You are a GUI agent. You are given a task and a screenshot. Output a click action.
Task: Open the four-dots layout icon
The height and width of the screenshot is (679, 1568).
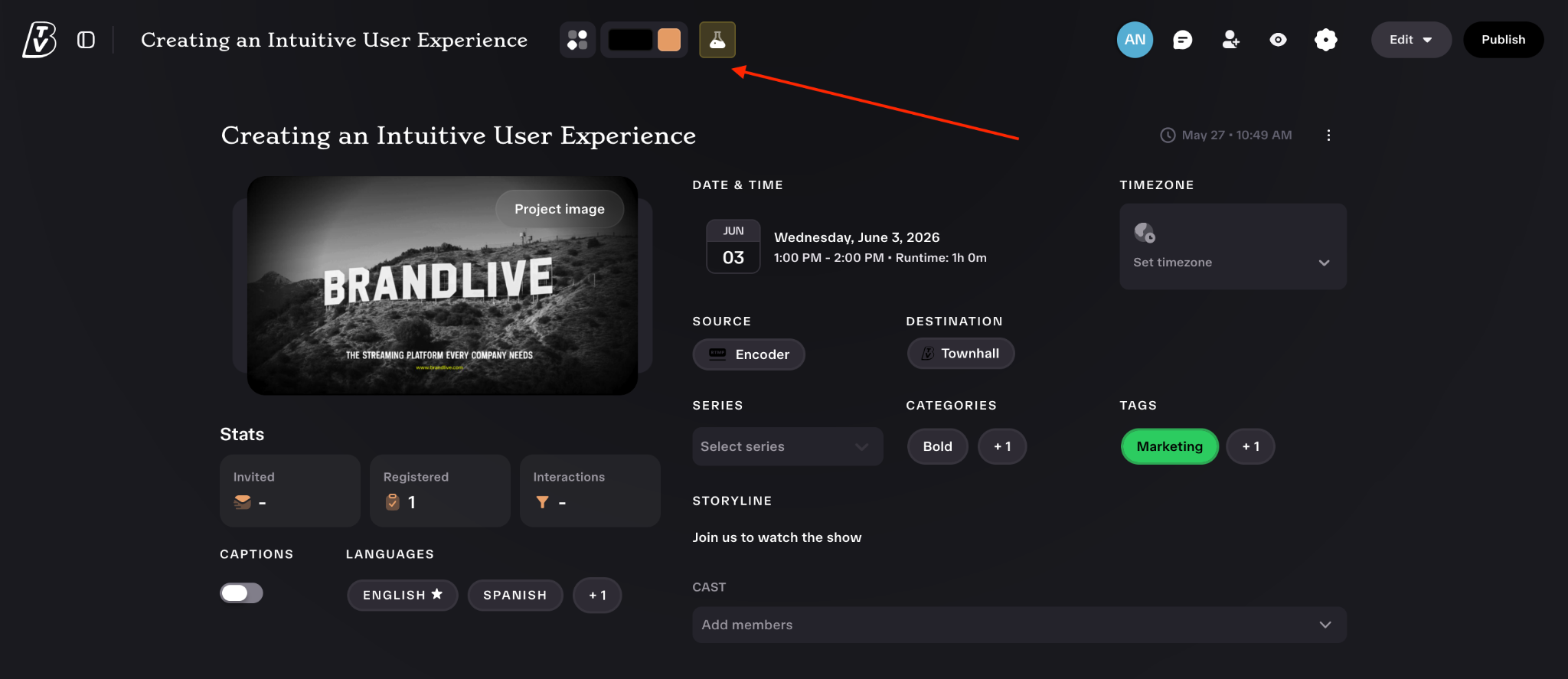578,40
